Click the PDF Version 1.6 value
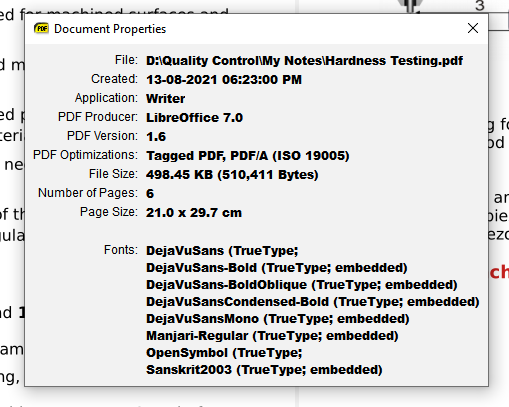 pyautogui.click(x=156, y=137)
